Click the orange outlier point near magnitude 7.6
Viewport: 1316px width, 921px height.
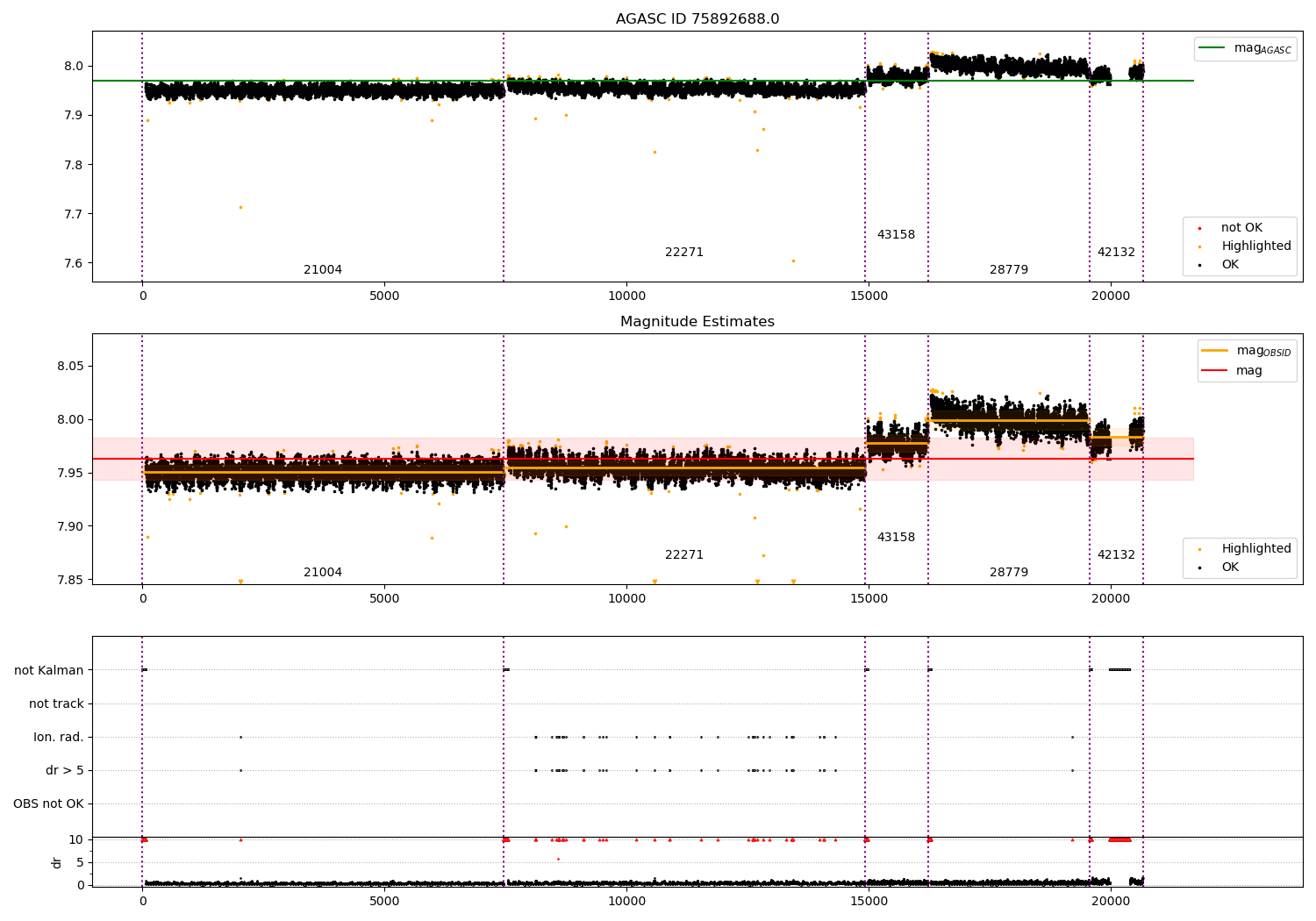793,261
